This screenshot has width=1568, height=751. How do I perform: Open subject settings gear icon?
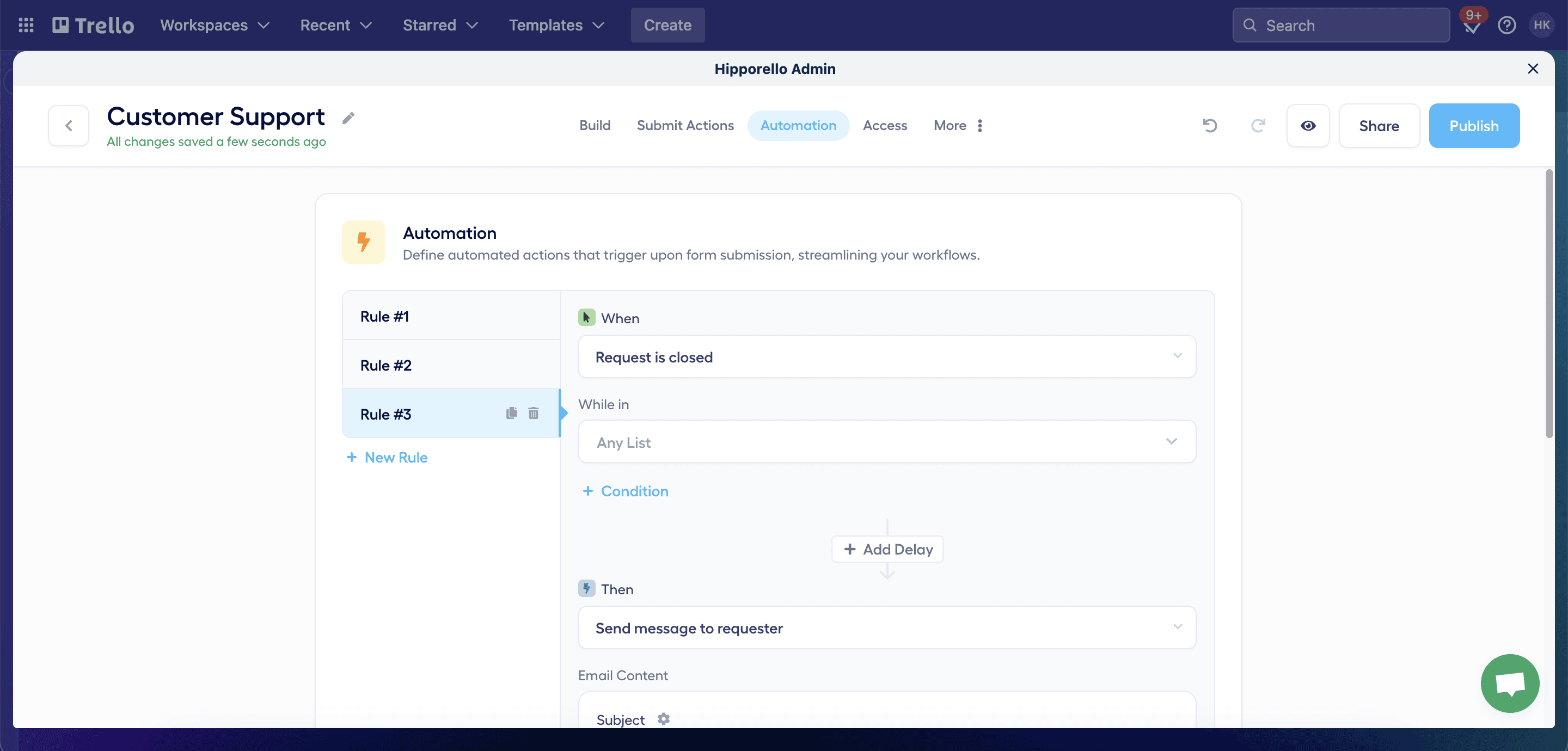tap(664, 719)
